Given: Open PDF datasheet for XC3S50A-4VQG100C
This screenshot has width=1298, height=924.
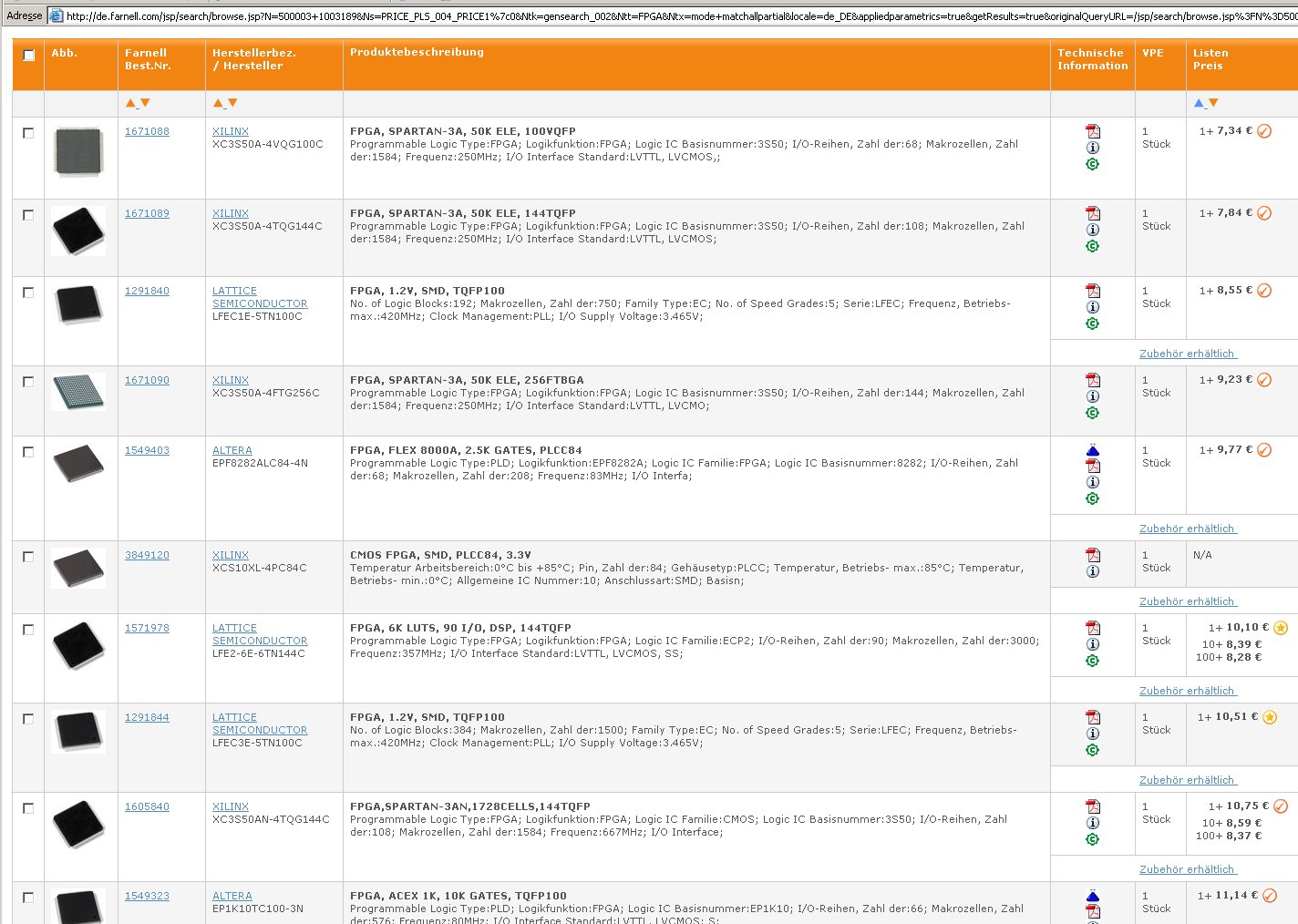Looking at the screenshot, I should (x=1093, y=131).
